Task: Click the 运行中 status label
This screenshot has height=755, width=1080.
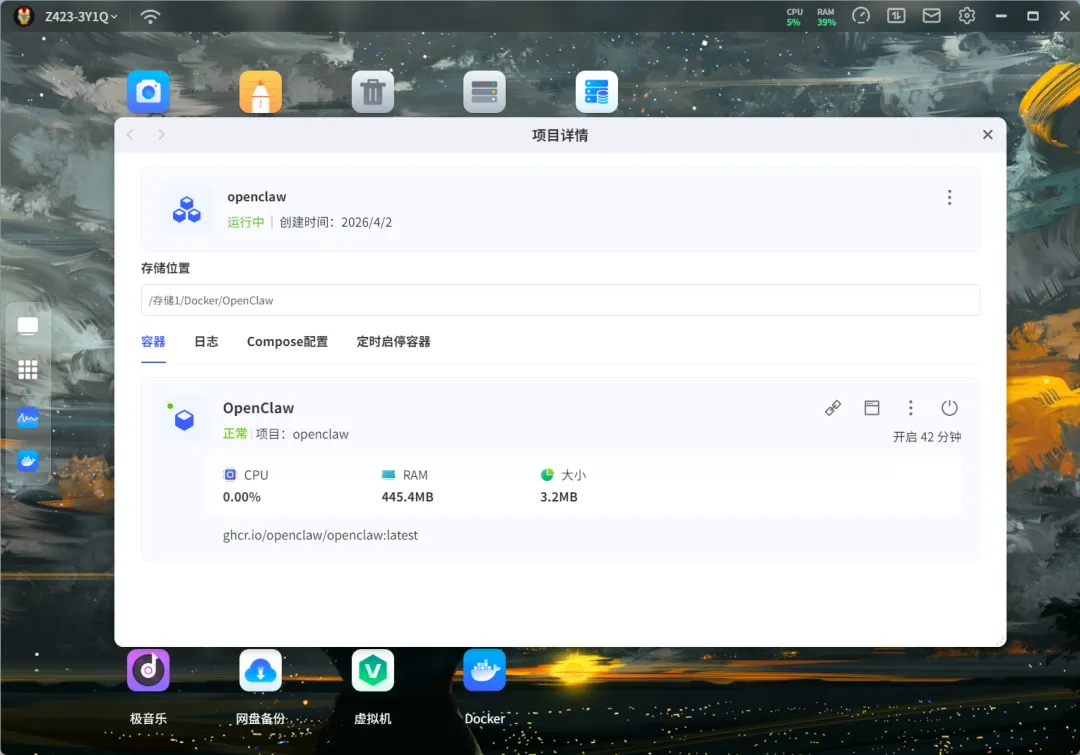Action: coord(246,222)
